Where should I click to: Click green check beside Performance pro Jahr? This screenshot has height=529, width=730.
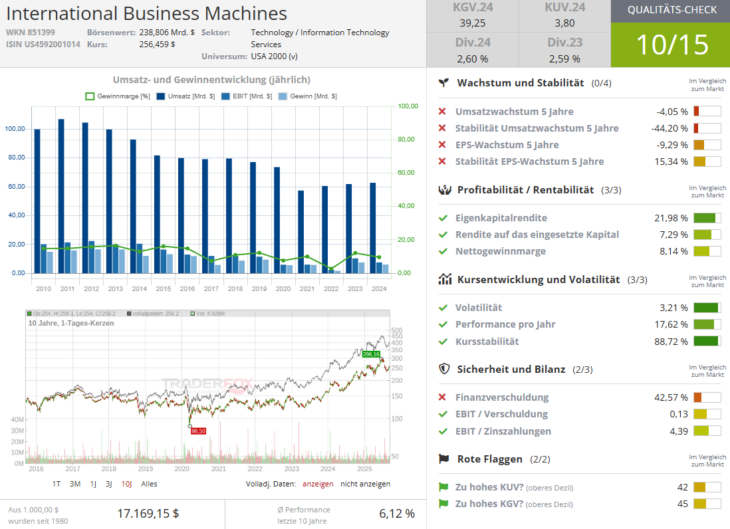[x=443, y=325]
